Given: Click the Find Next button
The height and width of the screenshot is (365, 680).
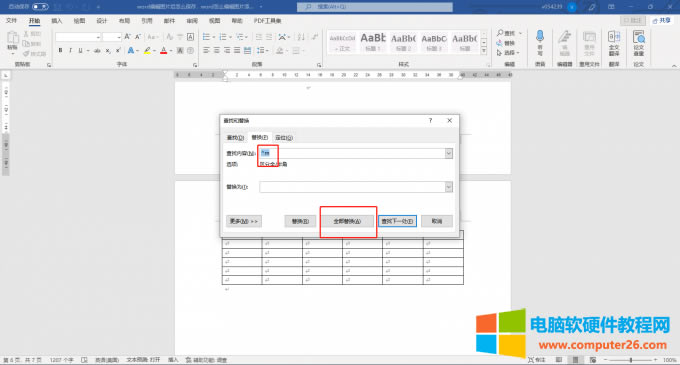Looking at the screenshot, I should click(397, 221).
